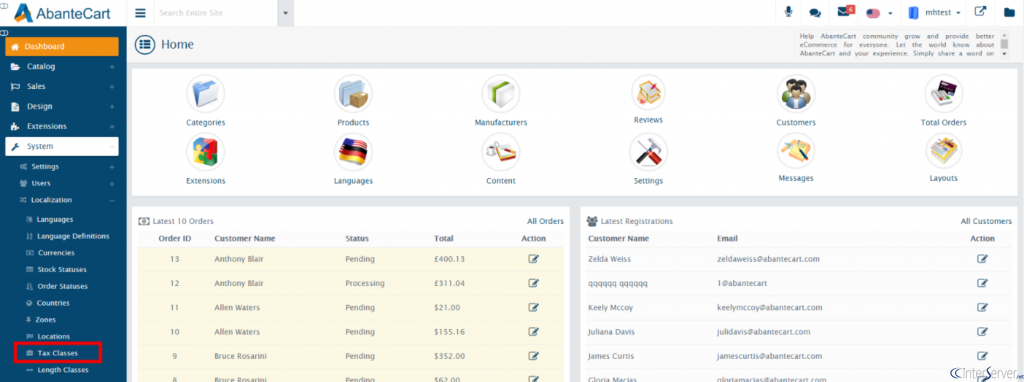Open the chat bubbles icon
Viewport: 1024px width, 382px height.
[x=815, y=13]
